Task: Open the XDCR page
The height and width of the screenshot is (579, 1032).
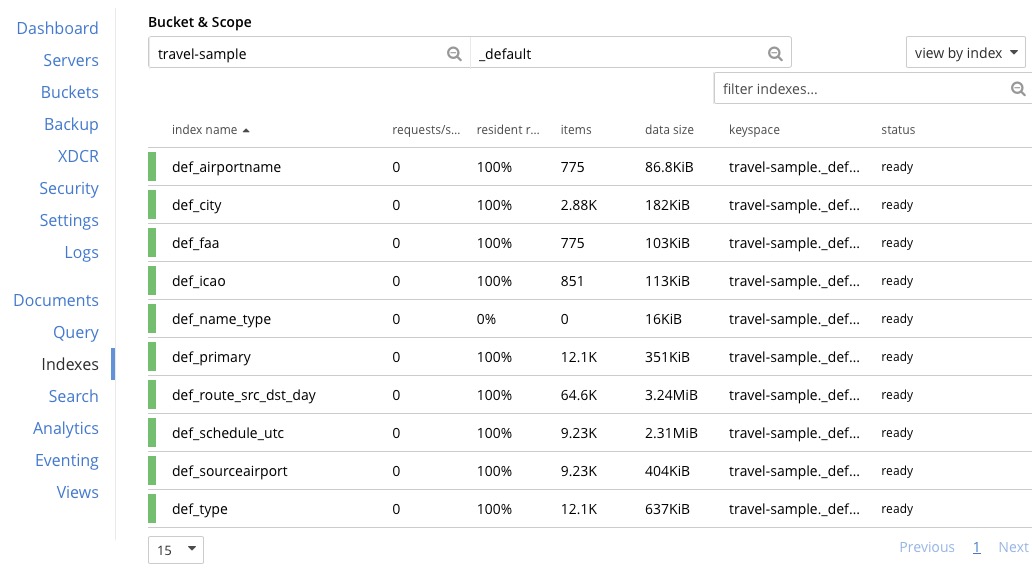Action: [x=78, y=156]
